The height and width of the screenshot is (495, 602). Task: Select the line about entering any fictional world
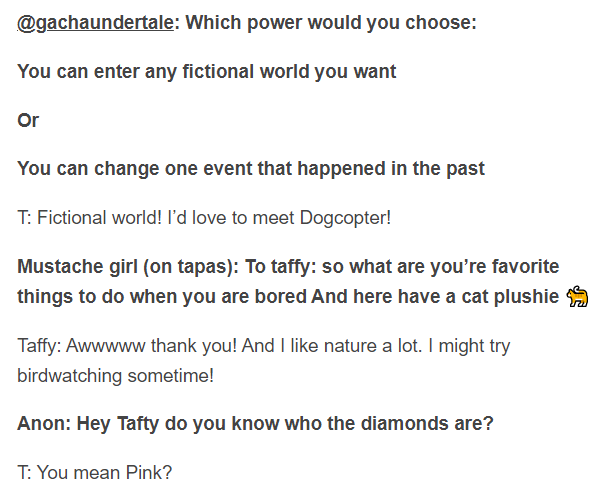[207, 71]
